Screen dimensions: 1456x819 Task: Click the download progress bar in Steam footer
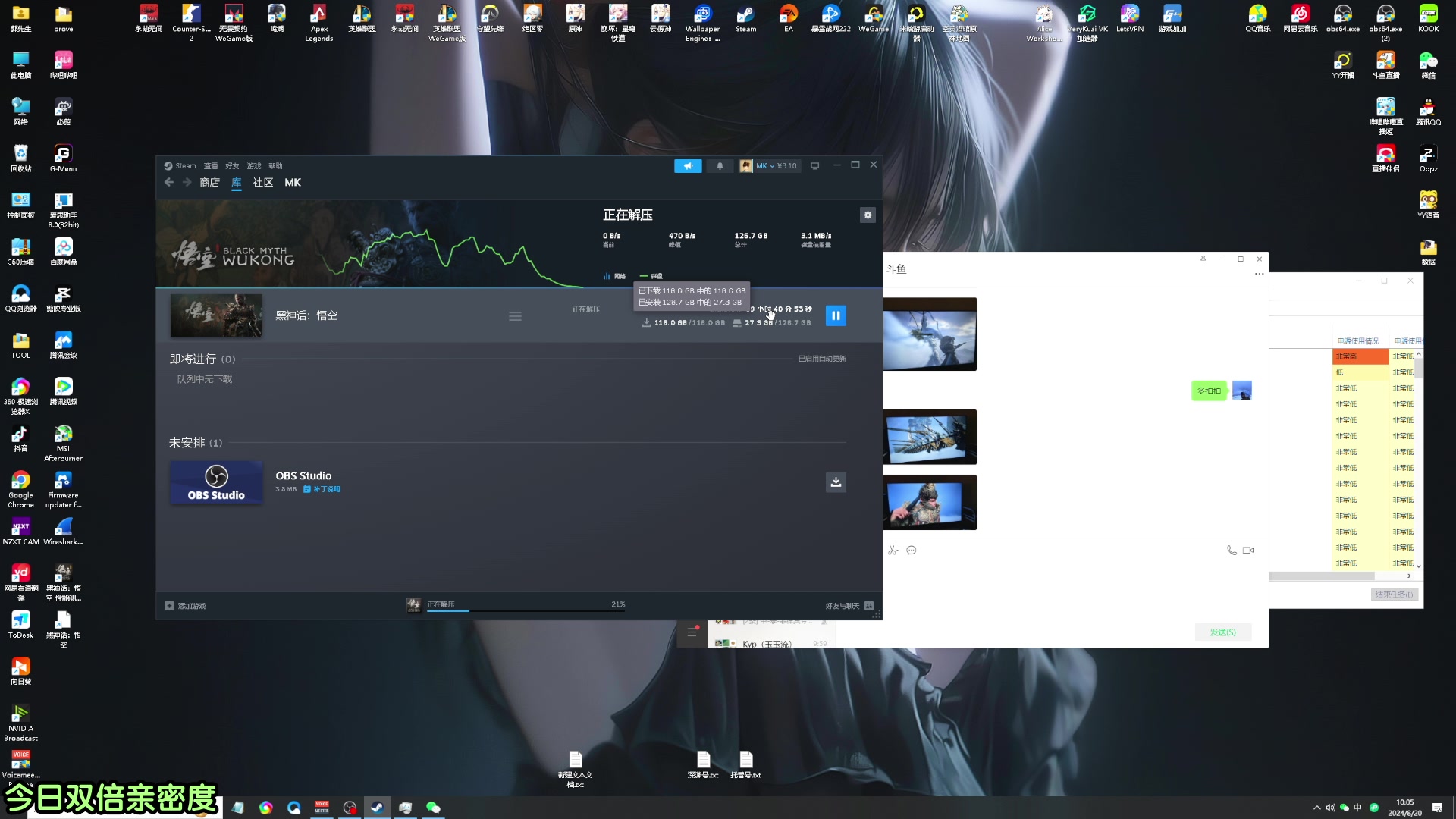[x=526, y=610]
